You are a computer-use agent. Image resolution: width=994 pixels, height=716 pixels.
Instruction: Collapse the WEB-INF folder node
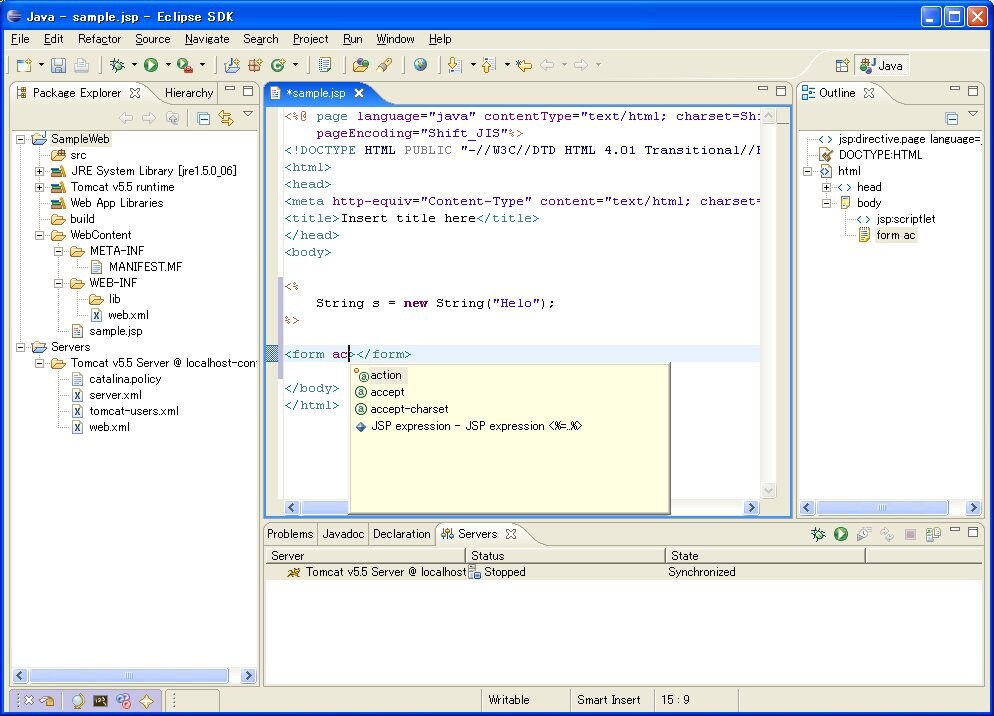(x=58, y=283)
